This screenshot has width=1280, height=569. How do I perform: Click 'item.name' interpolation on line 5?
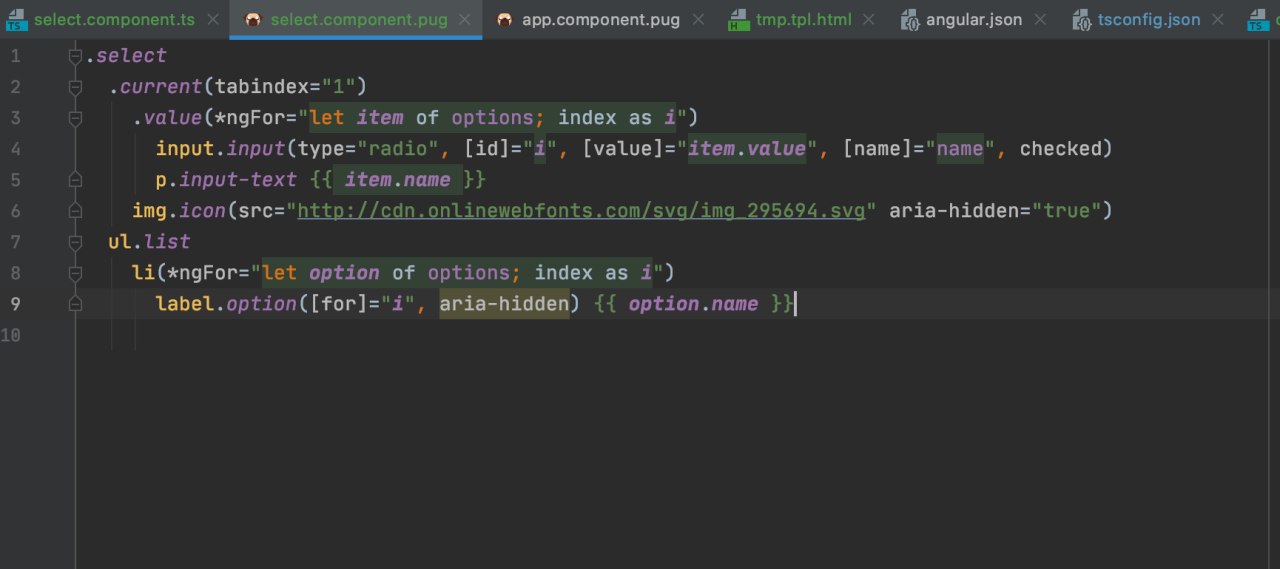(x=397, y=180)
